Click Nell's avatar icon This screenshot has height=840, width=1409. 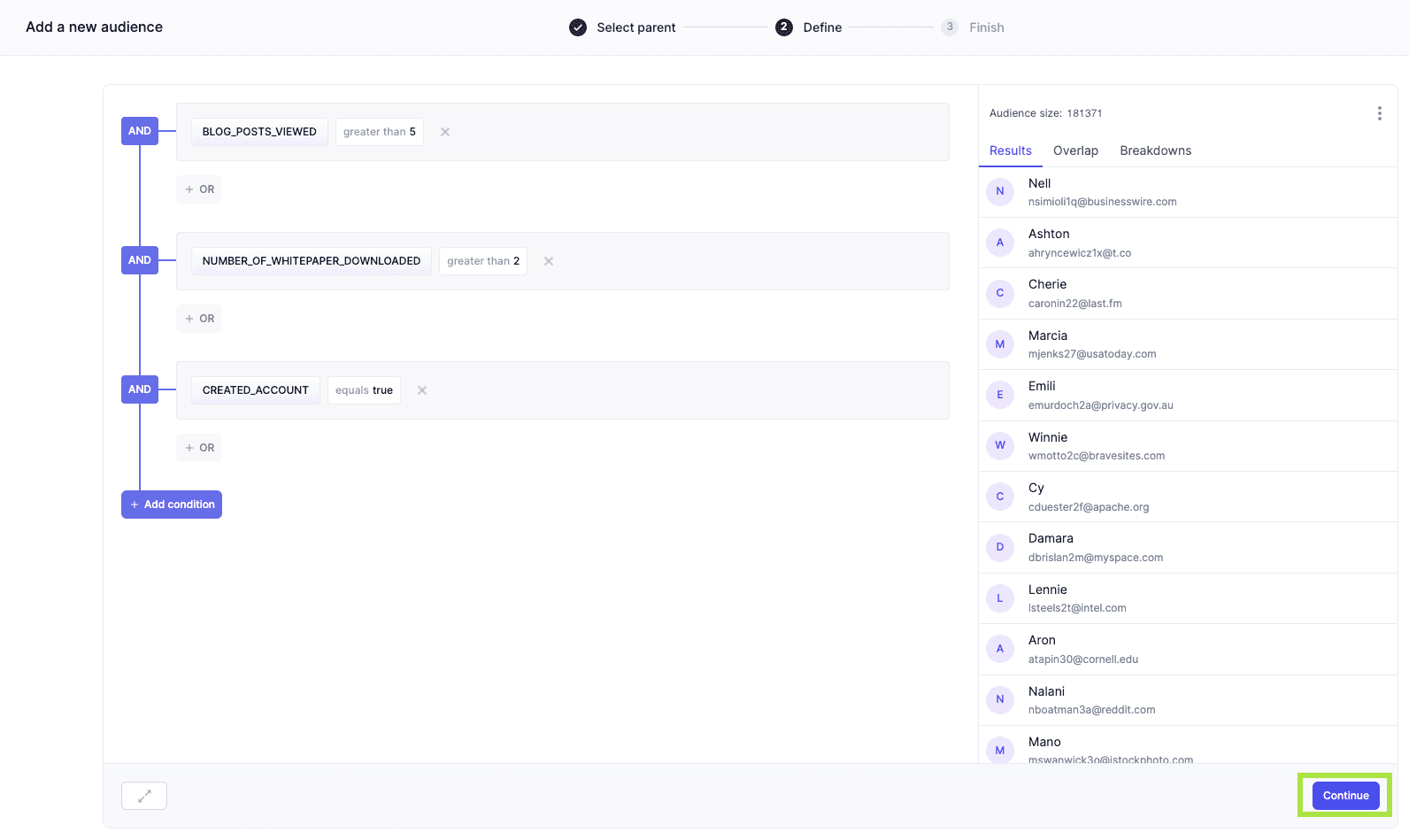(1000, 191)
